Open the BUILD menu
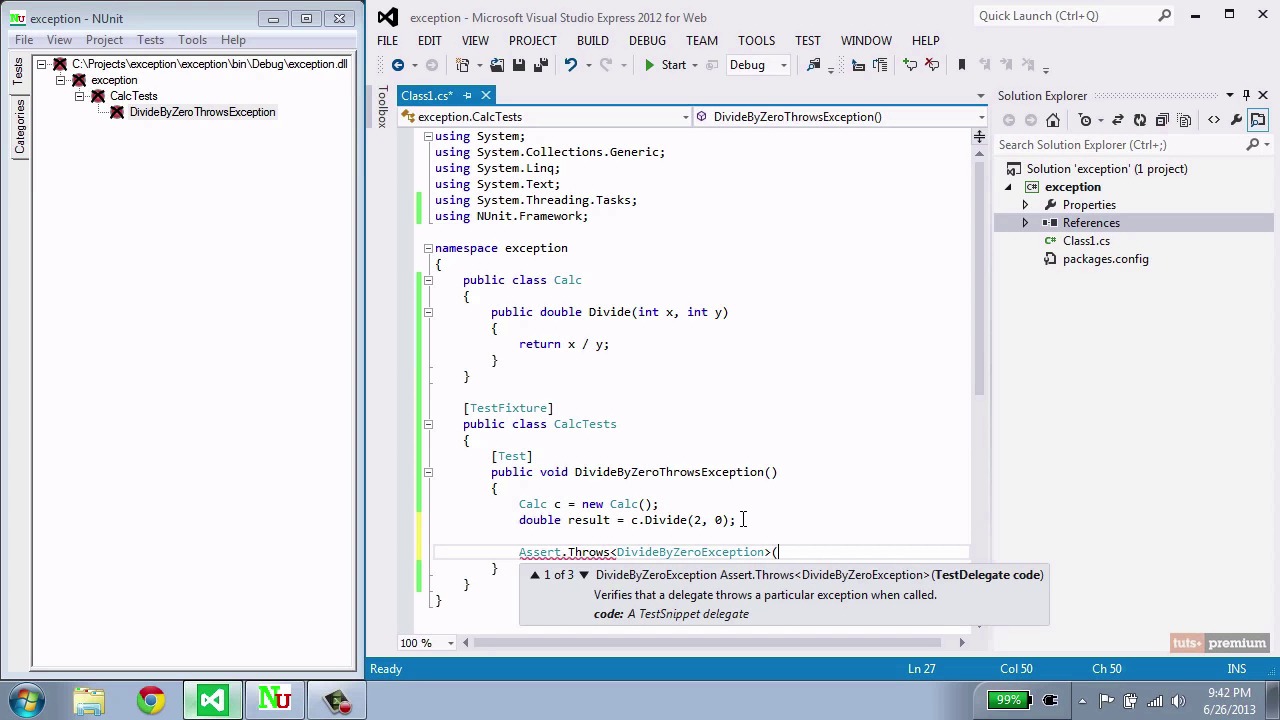The width and height of the screenshot is (1280, 720). point(592,40)
